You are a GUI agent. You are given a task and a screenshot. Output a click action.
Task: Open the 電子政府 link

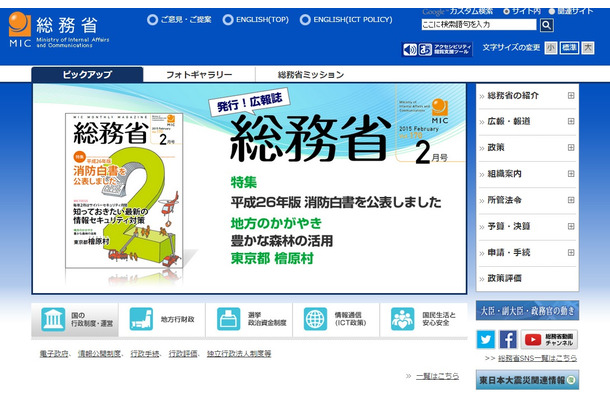pyautogui.click(x=54, y=354)
